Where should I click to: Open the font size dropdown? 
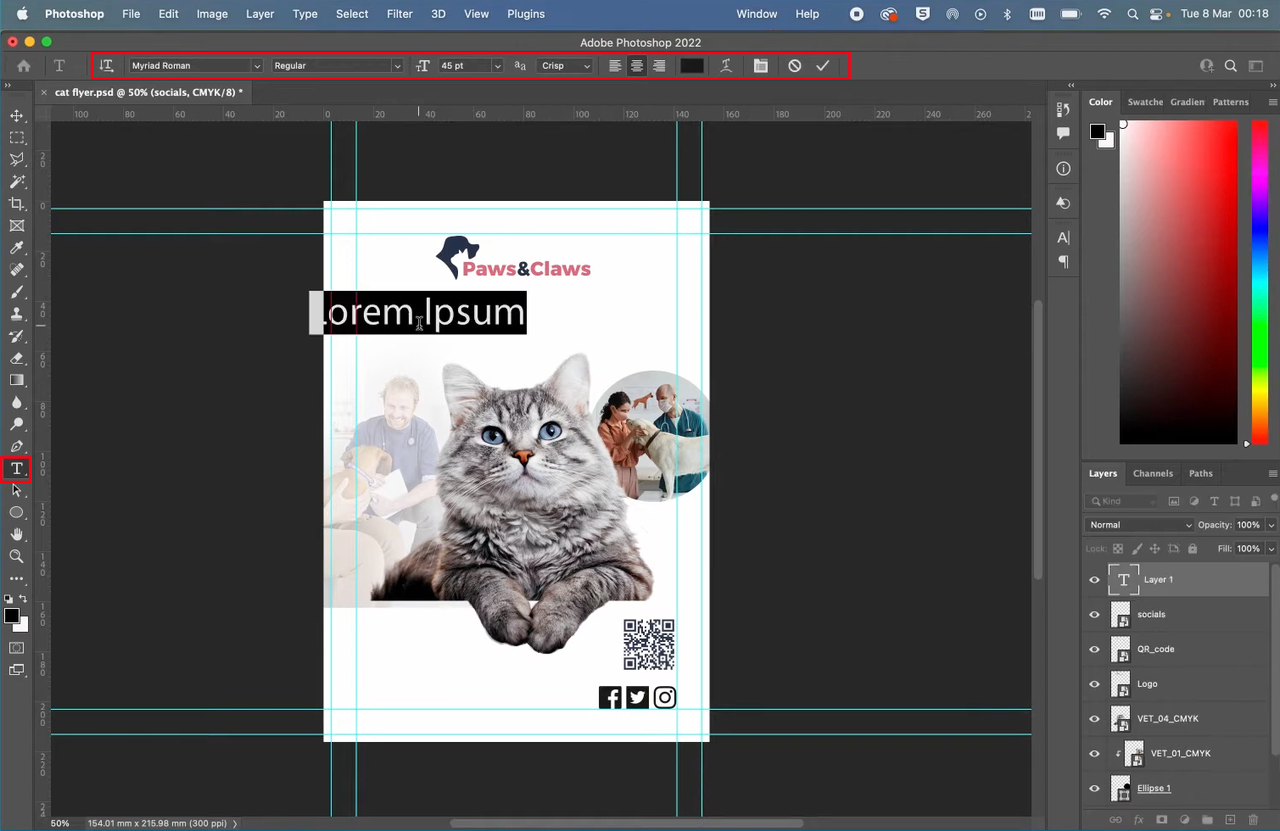coord(497,65)
